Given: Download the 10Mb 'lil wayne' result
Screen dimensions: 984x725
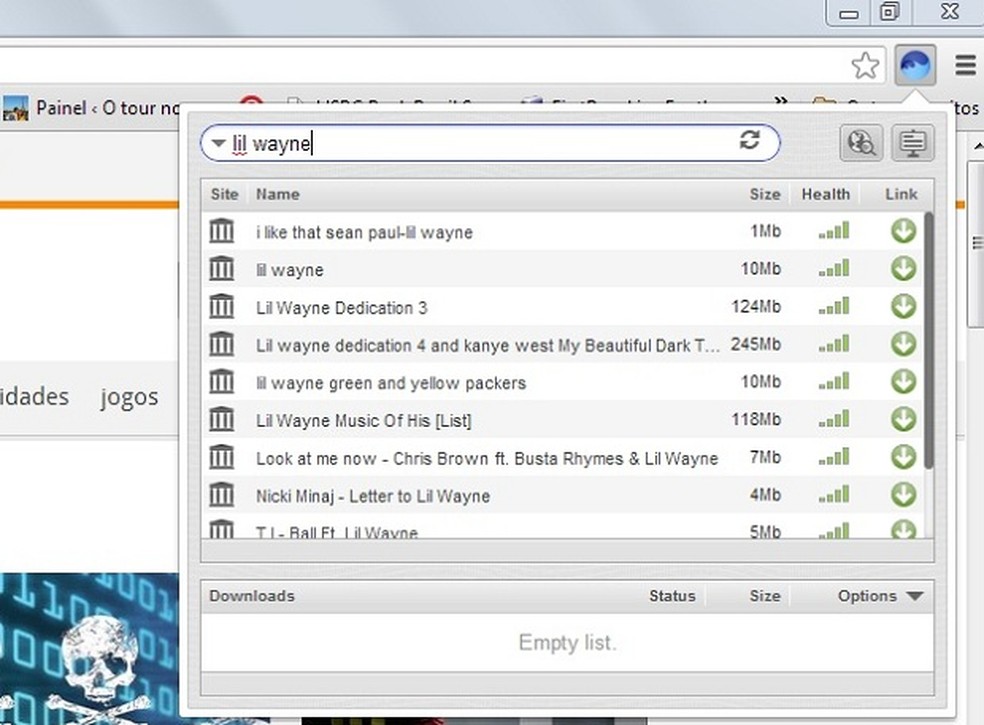Looking at the screenshot, I should (x=904, y=269).
